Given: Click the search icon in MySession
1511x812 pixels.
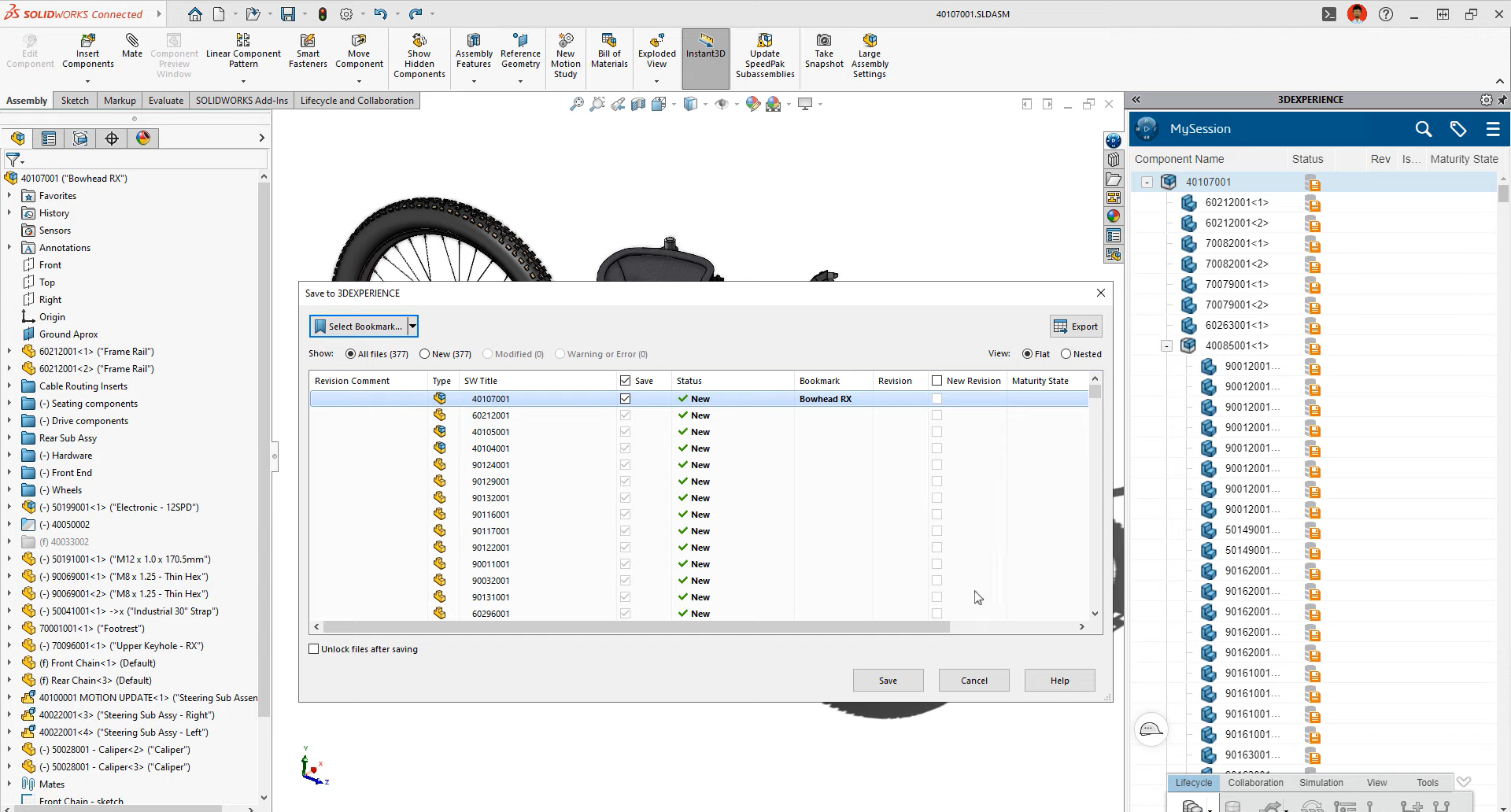Looking at the screenshot, I should coord(1423,129).
